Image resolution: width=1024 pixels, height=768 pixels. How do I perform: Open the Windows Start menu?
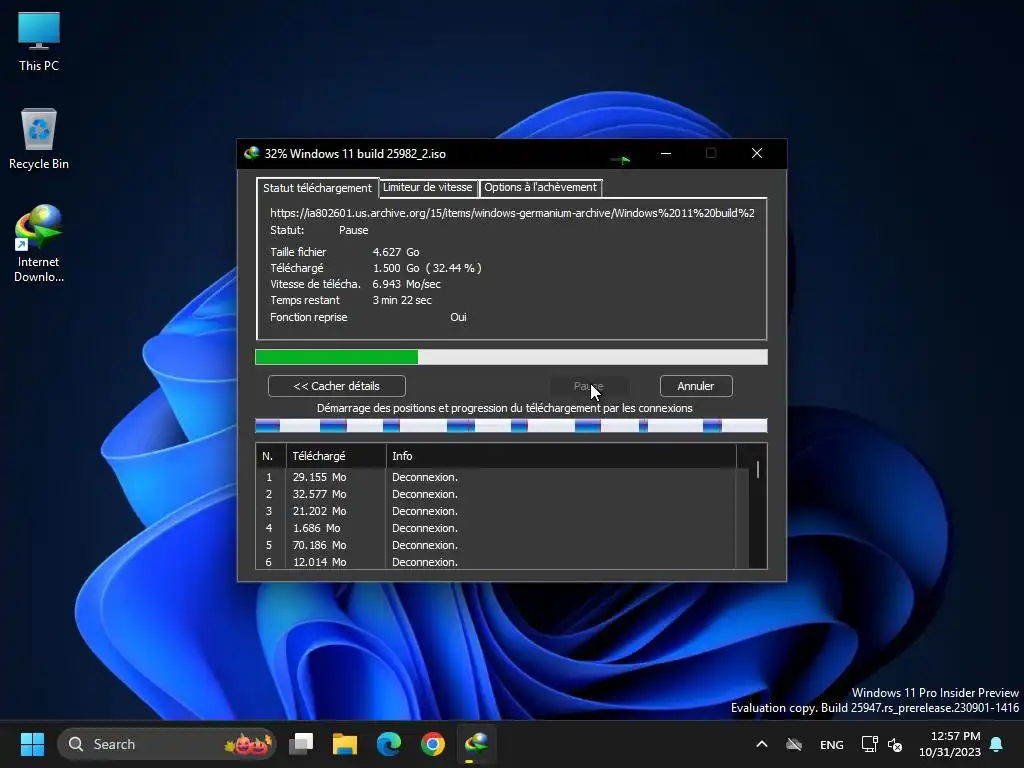pos(32,744)
